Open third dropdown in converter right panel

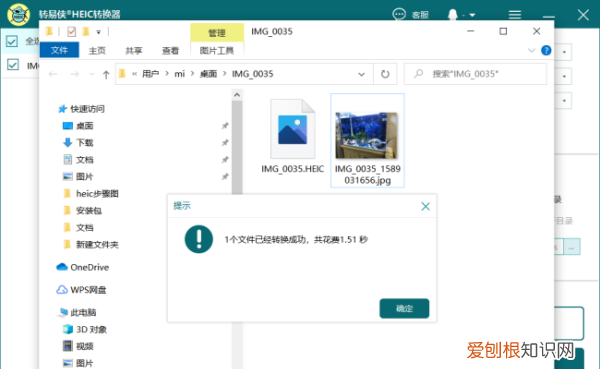564,101
